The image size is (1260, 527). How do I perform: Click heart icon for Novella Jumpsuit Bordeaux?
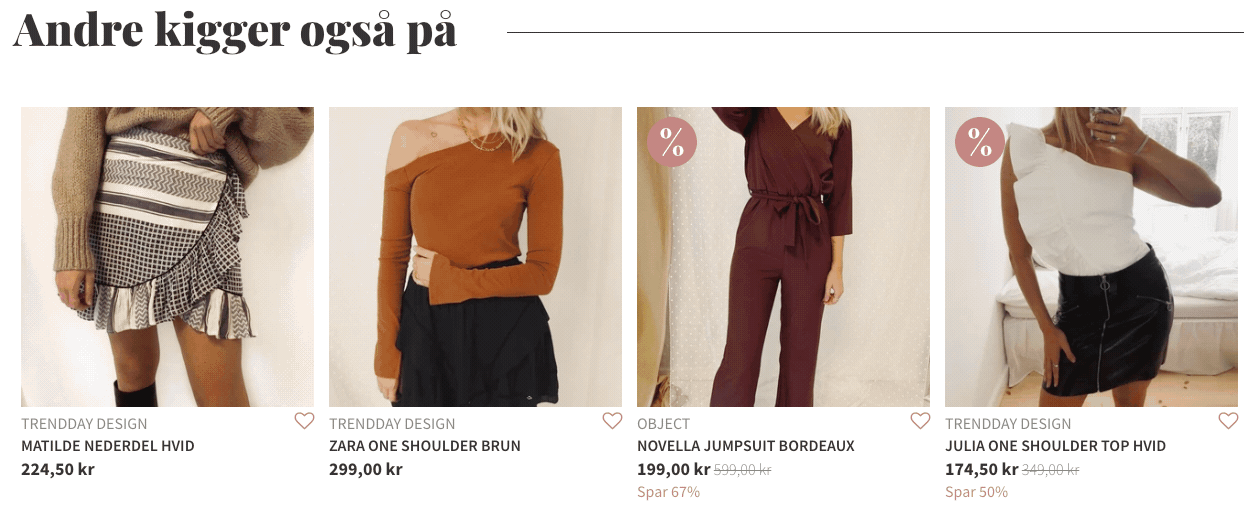[x=920, y=421]
